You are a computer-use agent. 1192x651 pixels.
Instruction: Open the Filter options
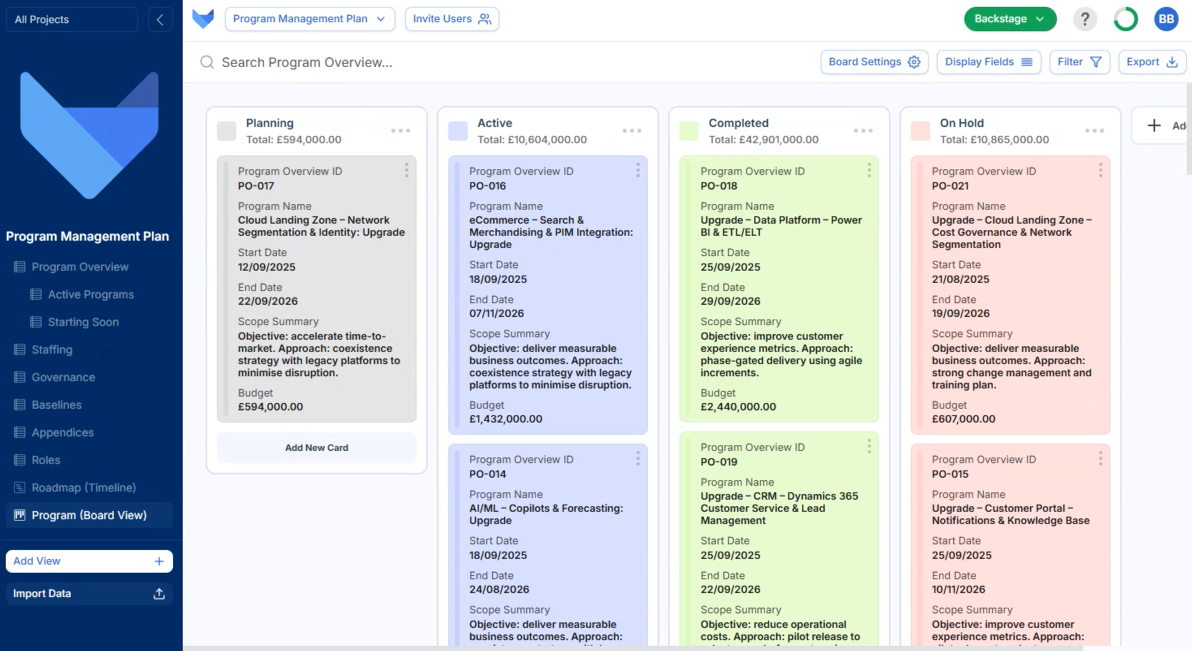[x=1080, y=62]
